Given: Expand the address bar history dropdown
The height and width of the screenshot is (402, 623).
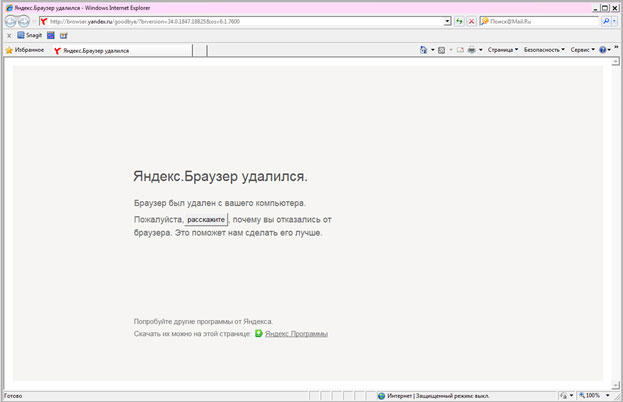Looking at the screenshot, I should pyautogui.click(x=447, y=21).
